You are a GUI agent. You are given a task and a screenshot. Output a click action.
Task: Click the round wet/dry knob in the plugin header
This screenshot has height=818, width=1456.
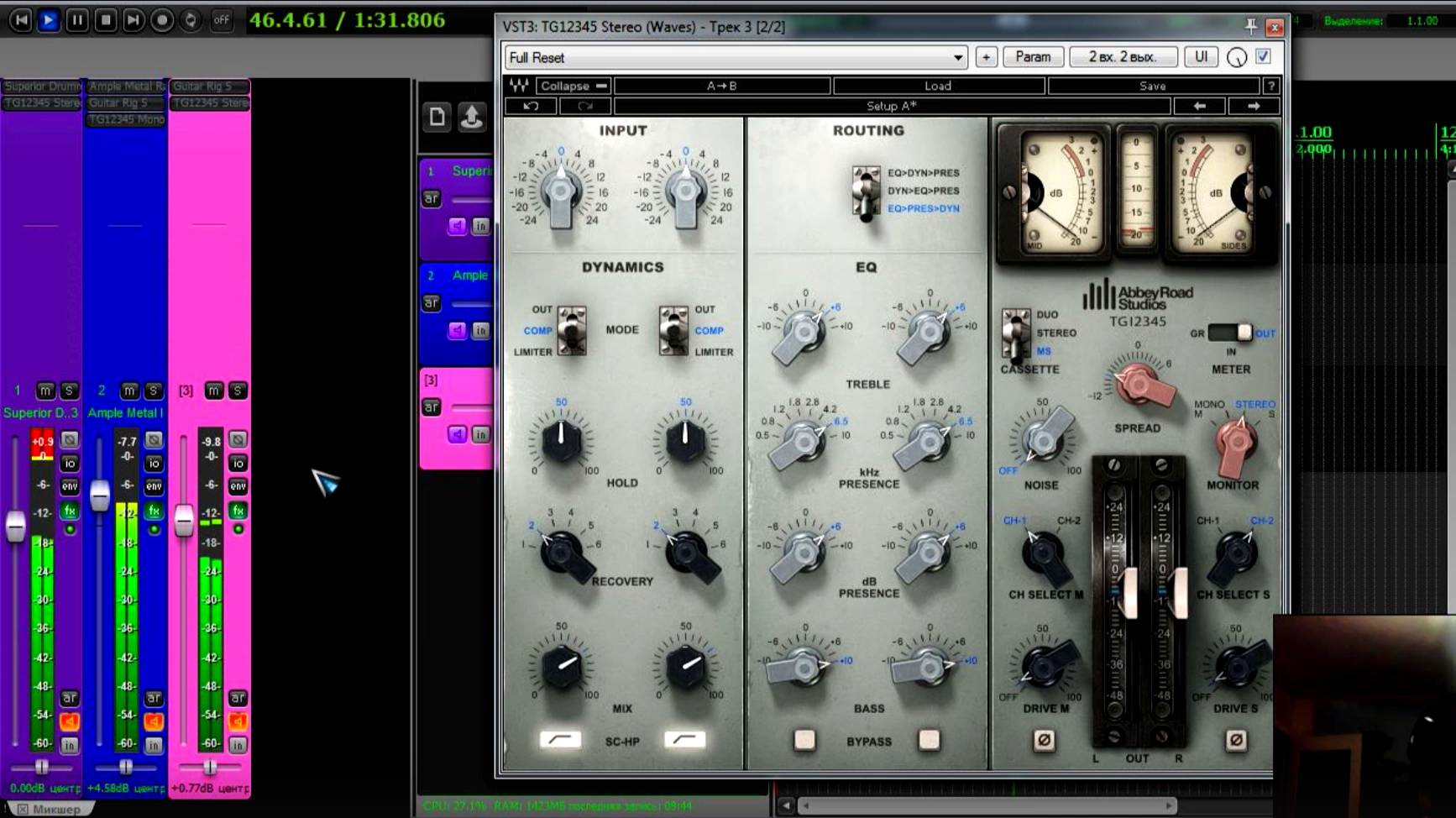[1237, 57]
